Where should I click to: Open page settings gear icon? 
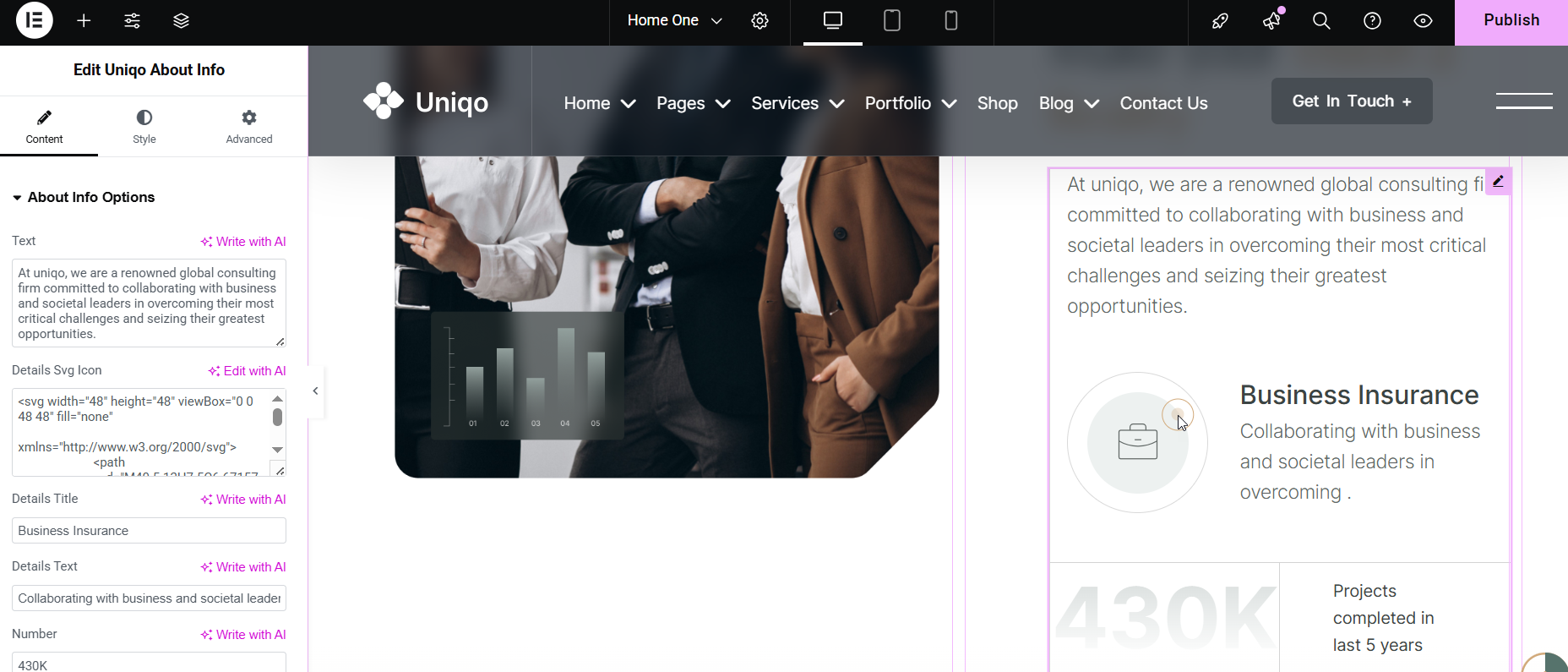(x=759, y=21)
